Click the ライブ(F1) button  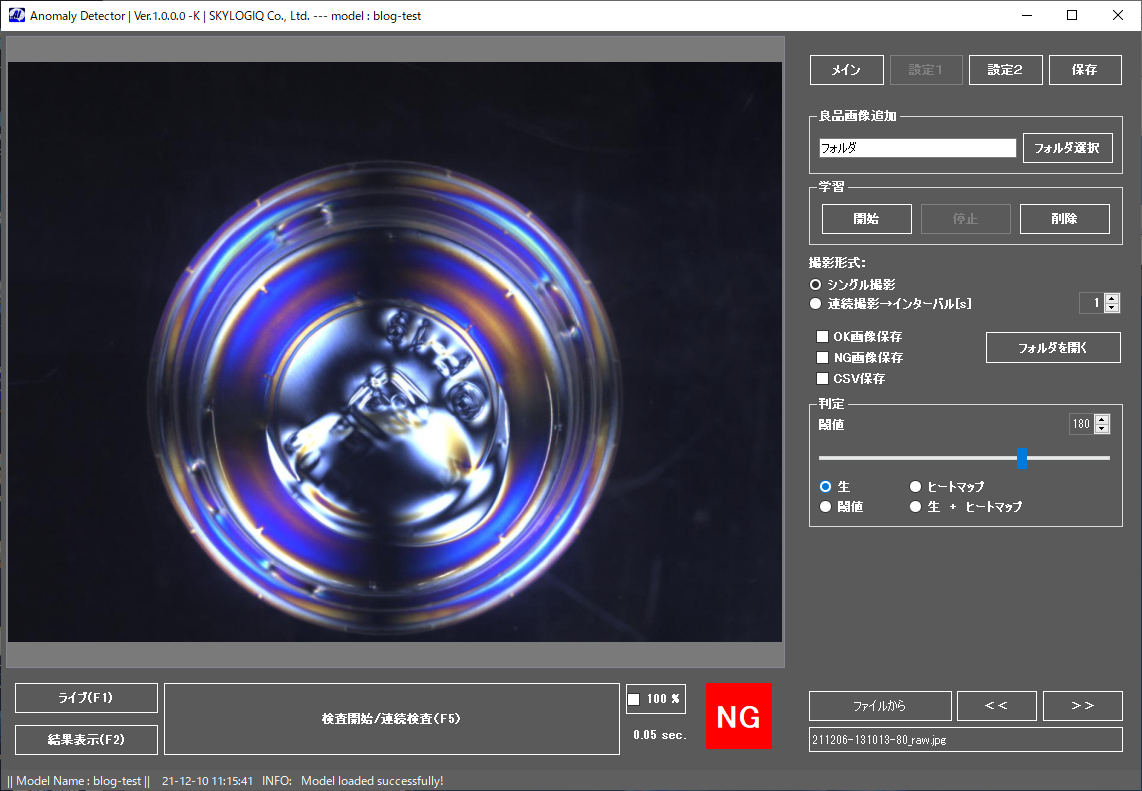86,698
